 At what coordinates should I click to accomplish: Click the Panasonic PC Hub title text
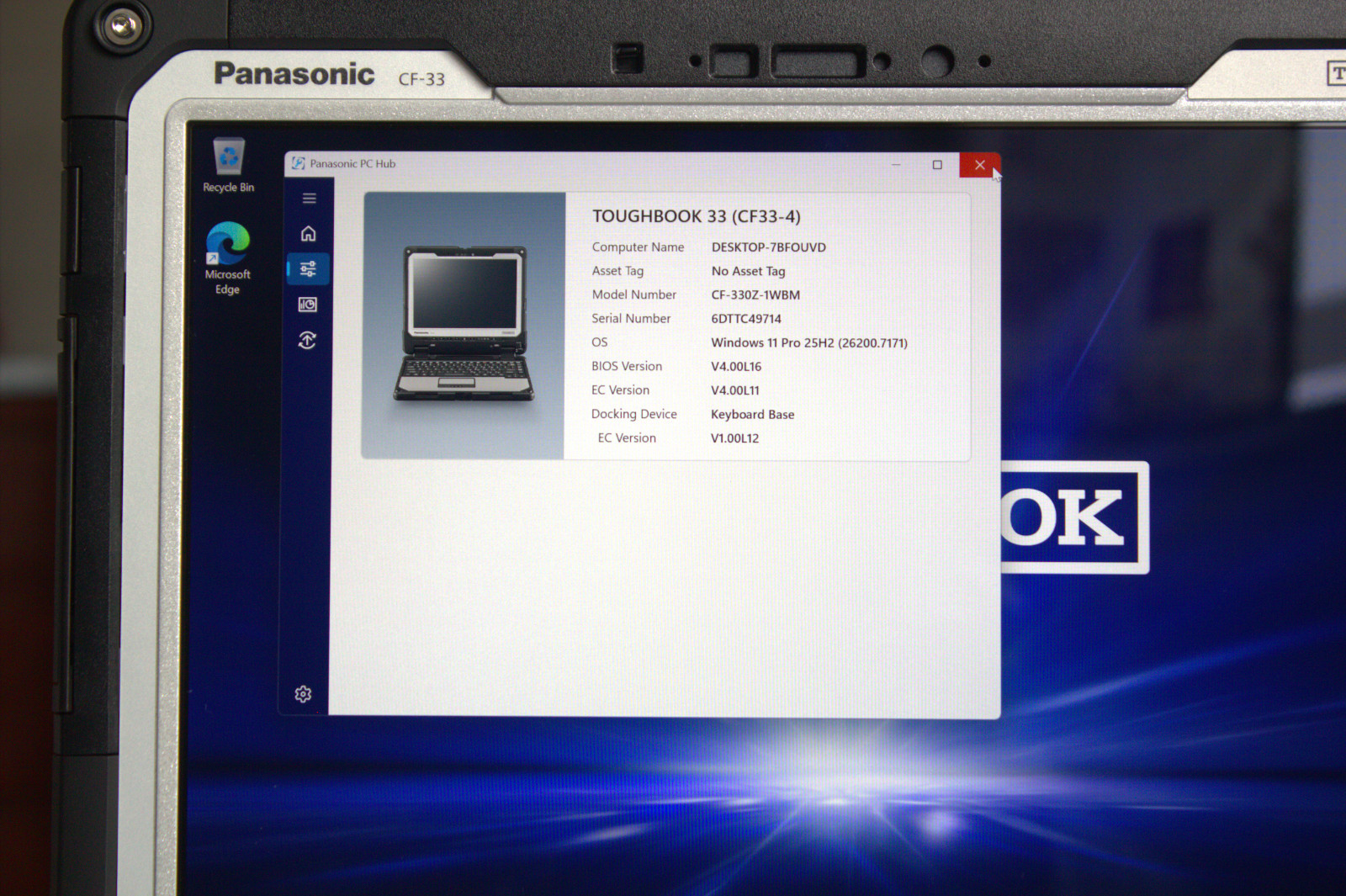[352, 164]
